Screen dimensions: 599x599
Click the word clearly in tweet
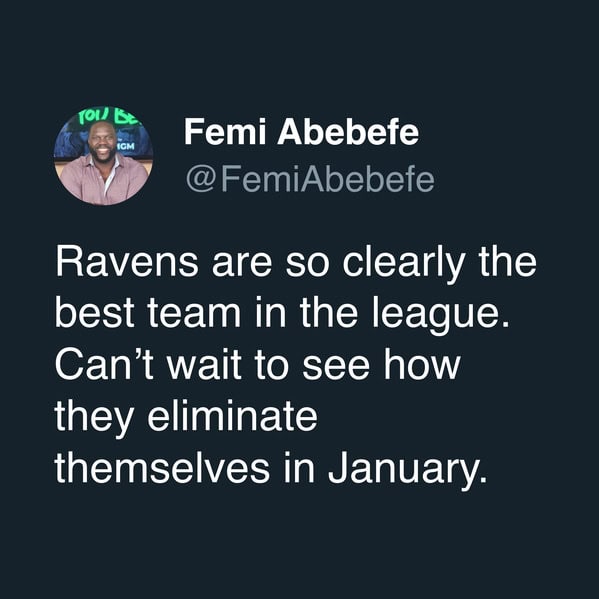click(x=404, y=264)
